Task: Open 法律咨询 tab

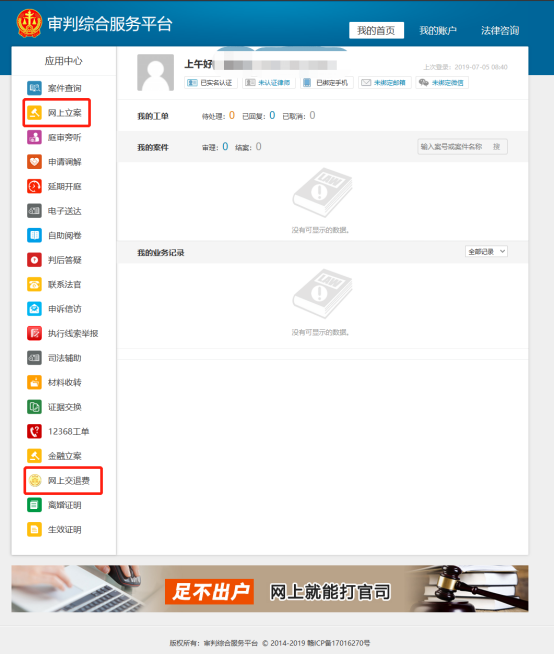Action: click(x=500, y=30)
